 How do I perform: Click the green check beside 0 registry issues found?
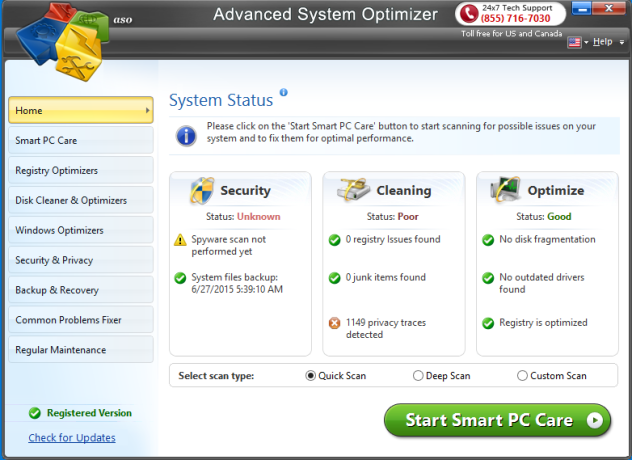[335, 240]
